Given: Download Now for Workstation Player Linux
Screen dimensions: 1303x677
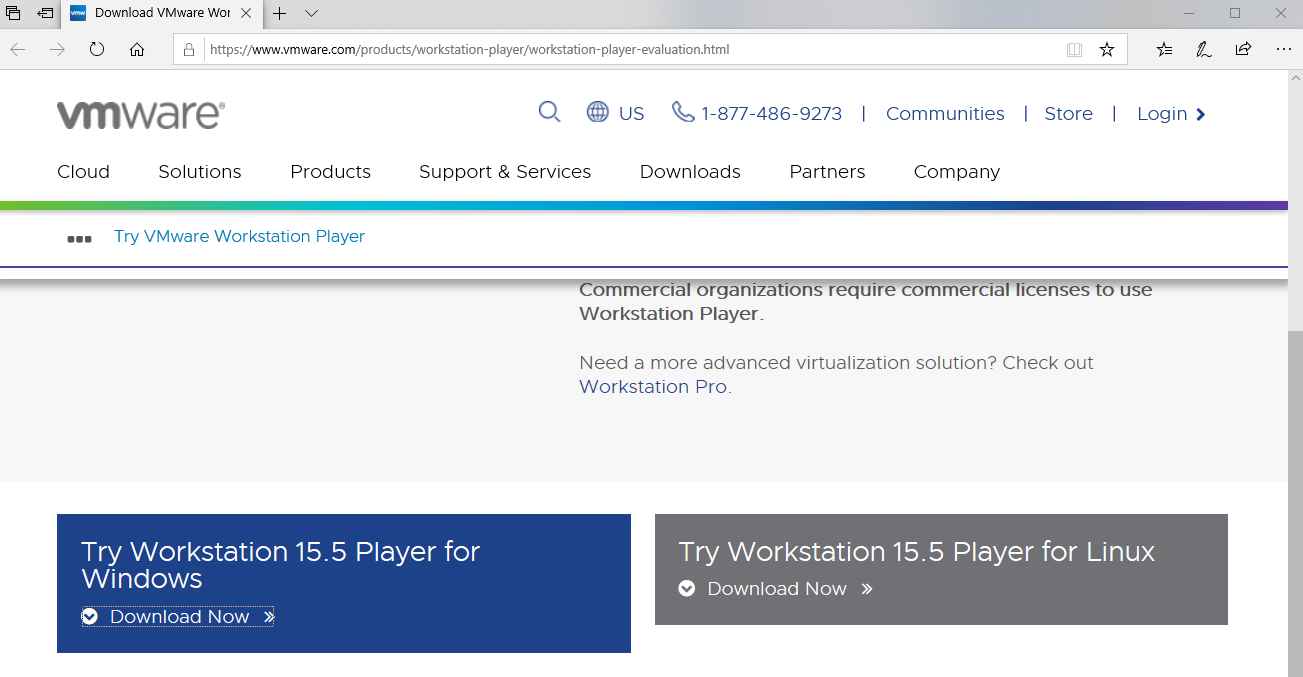Looking at the screenshot, I should click(776, 589).
